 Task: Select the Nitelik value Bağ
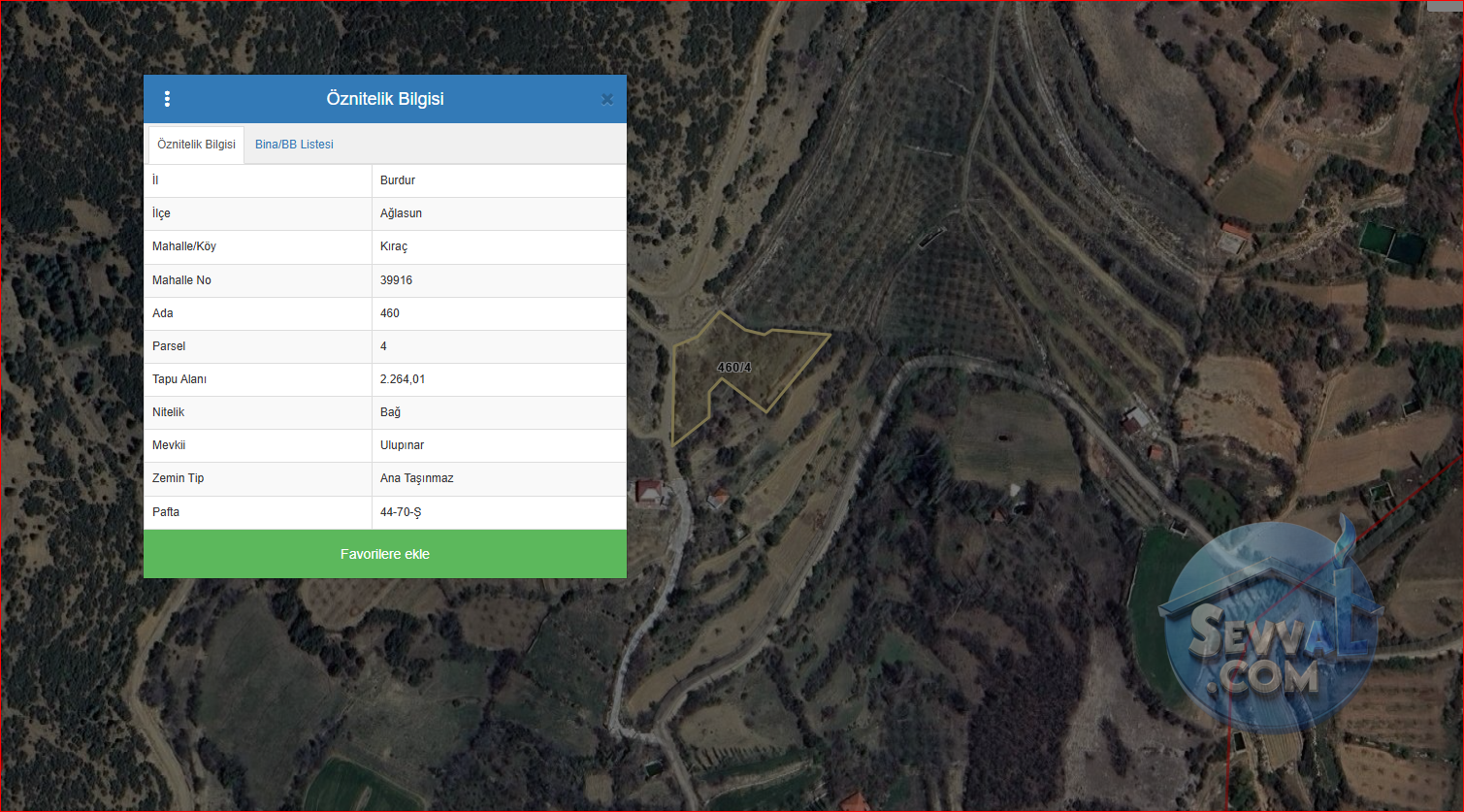pyautogui.click(x=390, y=412)
